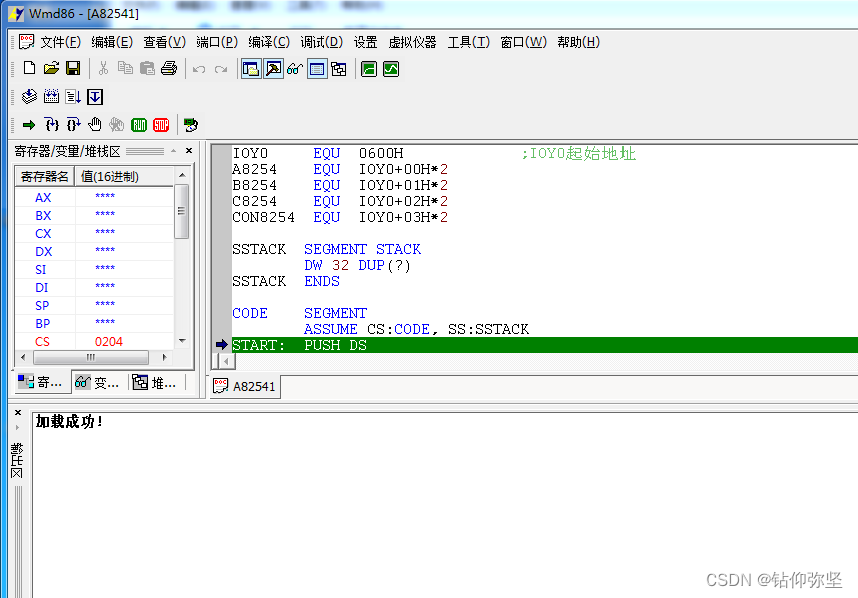Click the register list scroll-up arrow
This screenshot has height=598, width=858.
click(182, 175)
